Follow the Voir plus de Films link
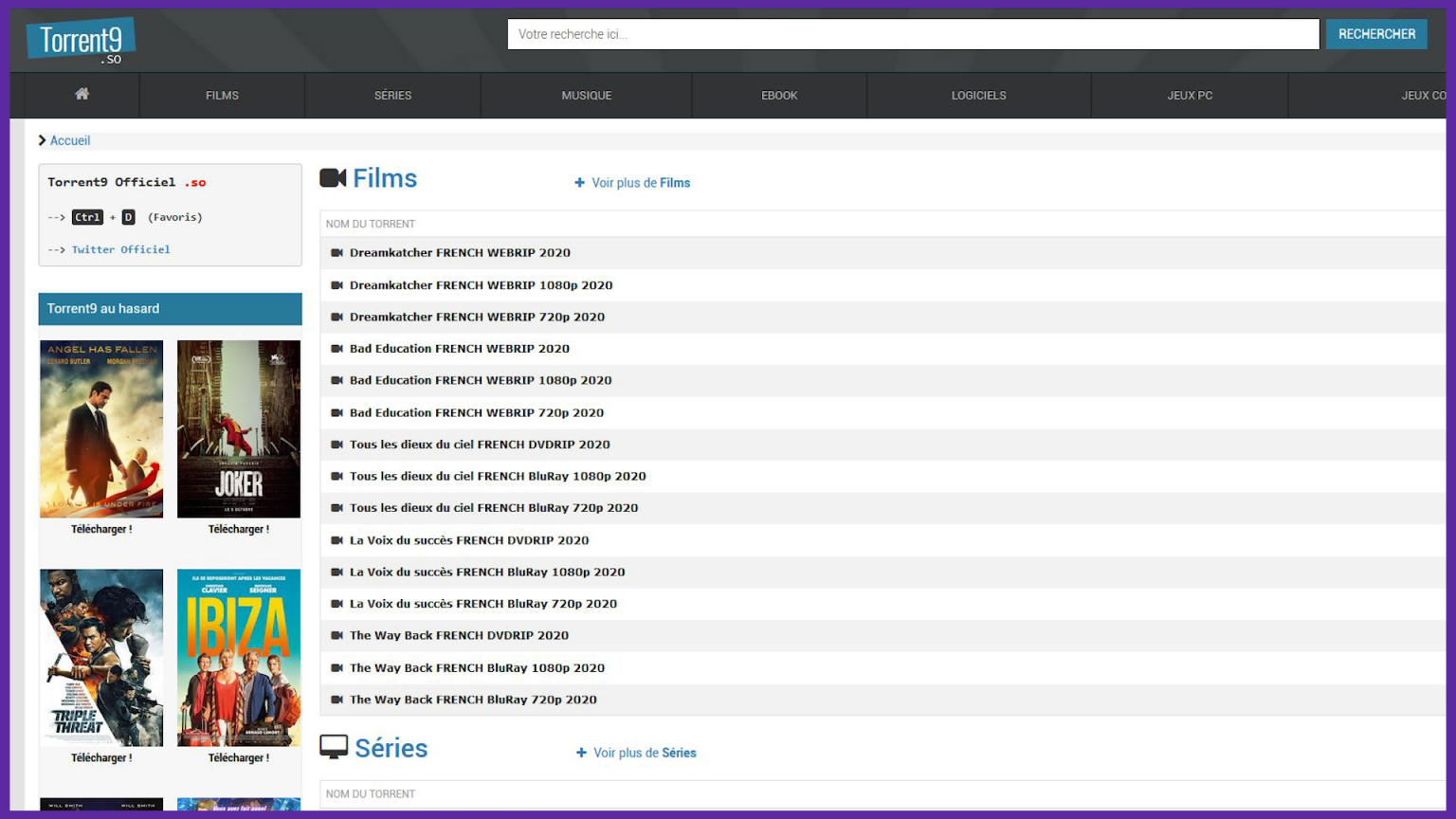Image resolution: width=1456 pixels, height=819 pixels. (x=641, y=183)
